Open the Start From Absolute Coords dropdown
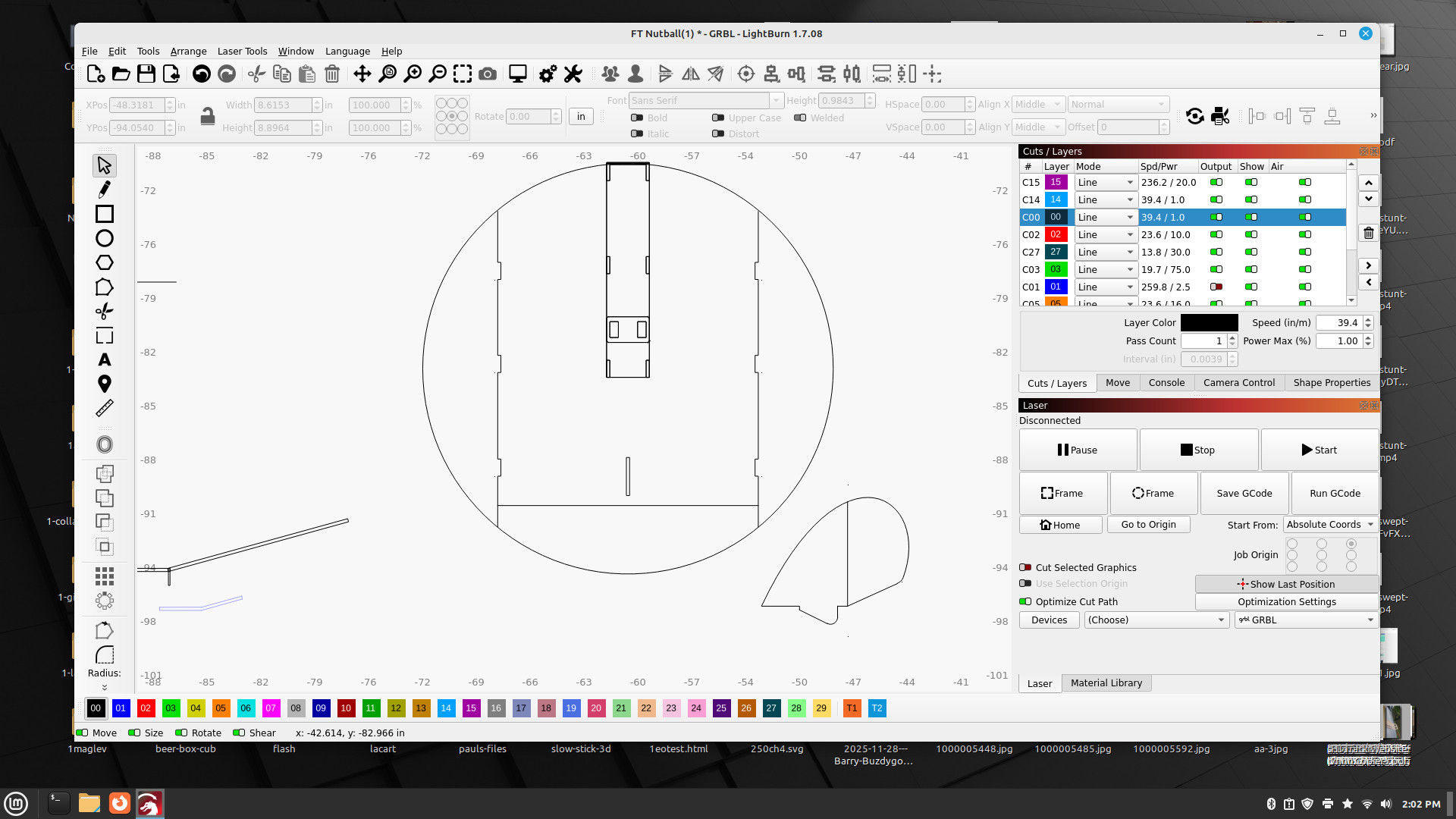Image resolution: width=1456 pixels, height=819 pixels. point(1330,524)
